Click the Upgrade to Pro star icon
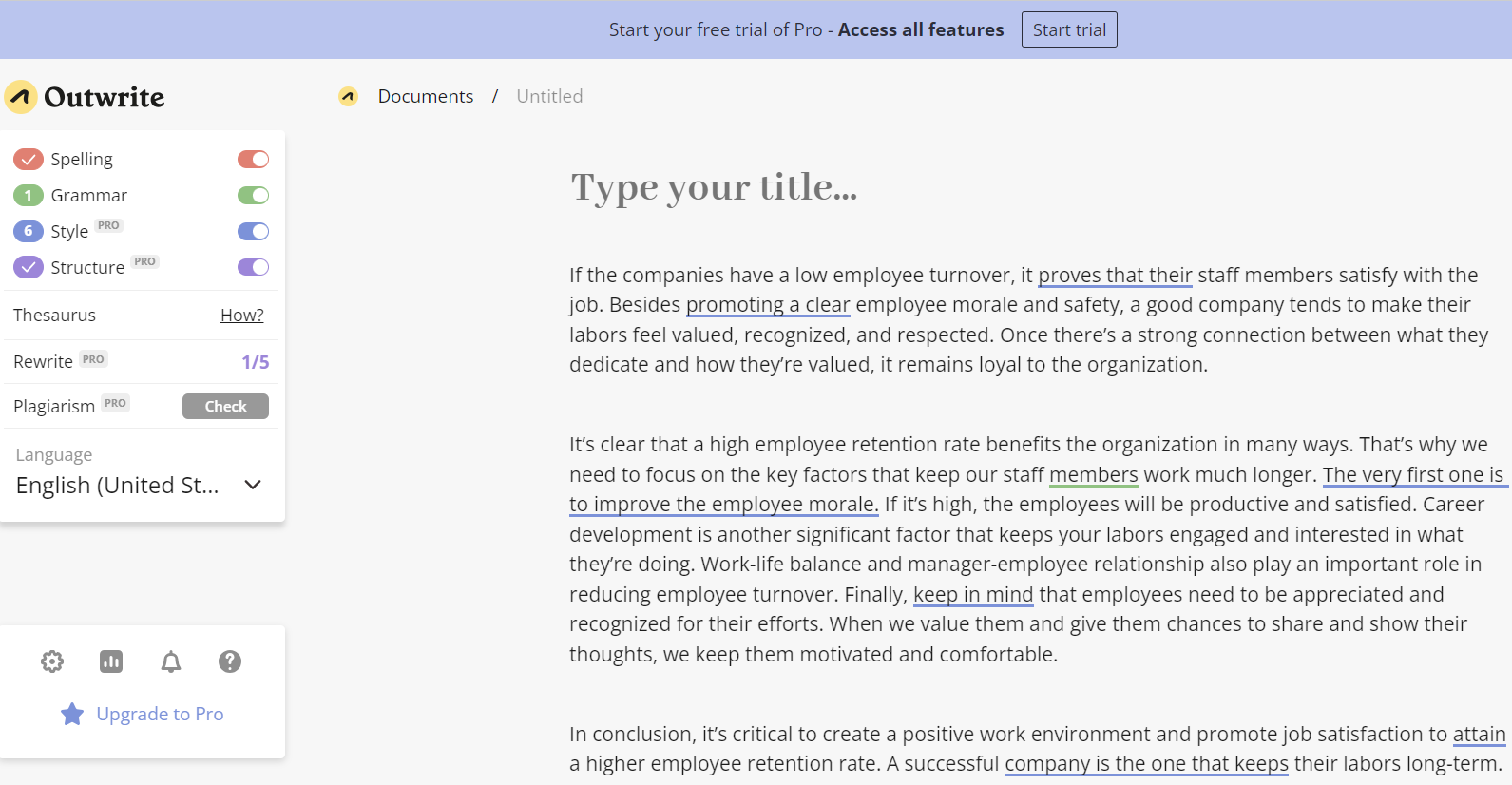 72,714
